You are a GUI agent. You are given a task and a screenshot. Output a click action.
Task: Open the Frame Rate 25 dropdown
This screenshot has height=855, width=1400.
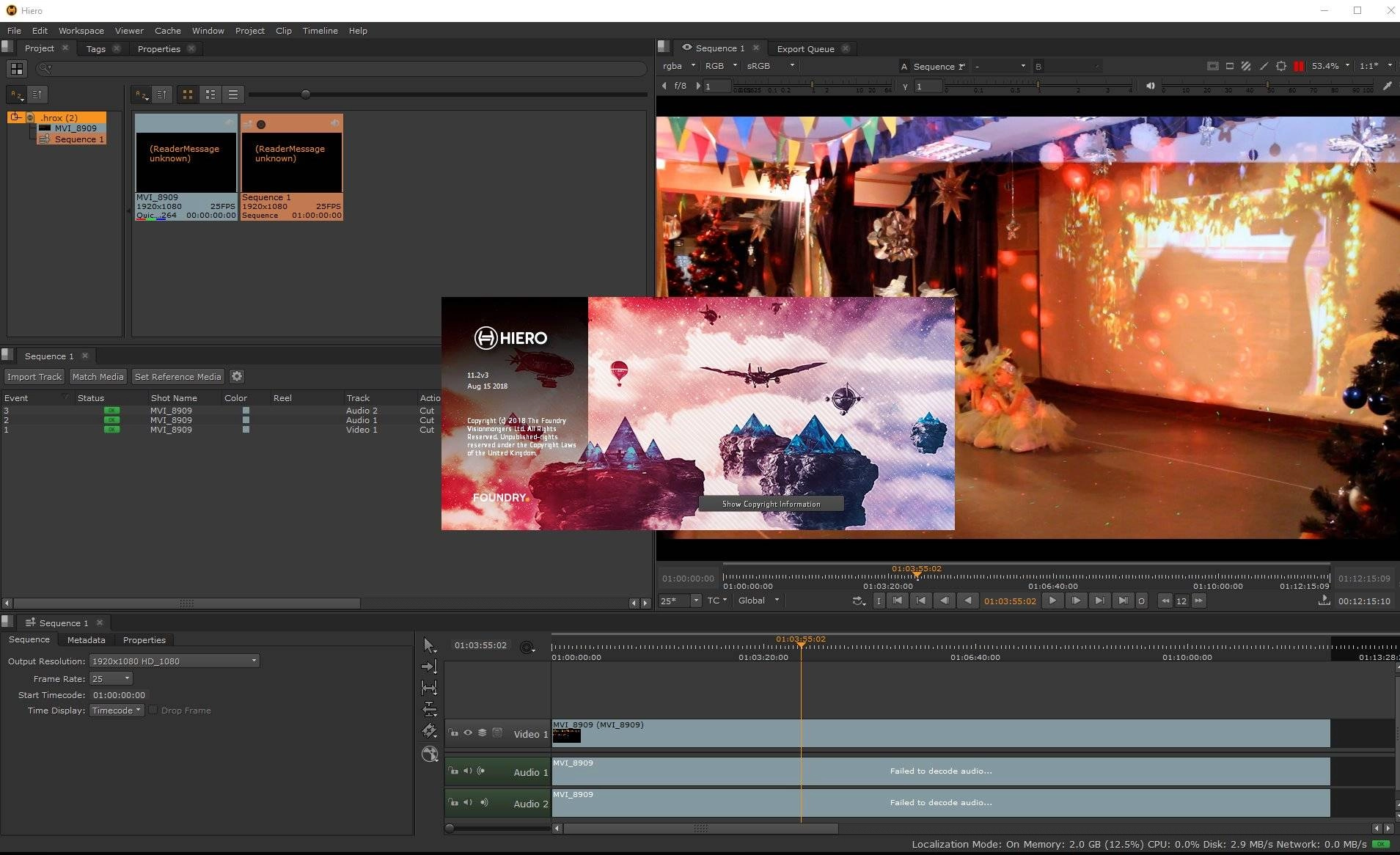click(111, 678)
